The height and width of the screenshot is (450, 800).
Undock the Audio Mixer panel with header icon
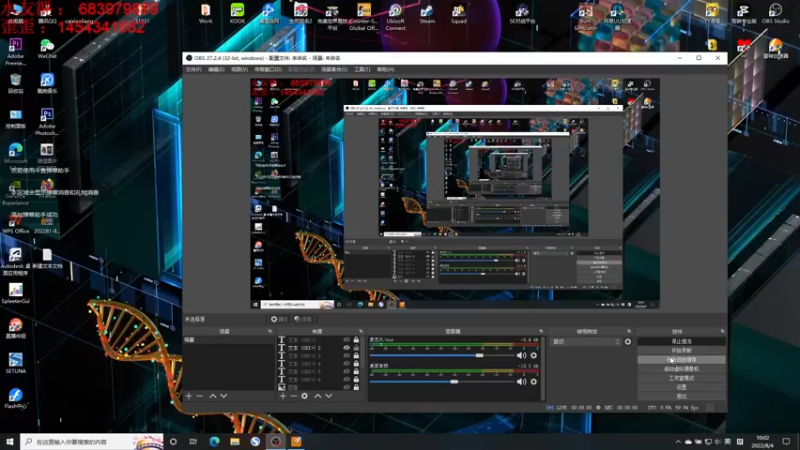click(541, 331)
